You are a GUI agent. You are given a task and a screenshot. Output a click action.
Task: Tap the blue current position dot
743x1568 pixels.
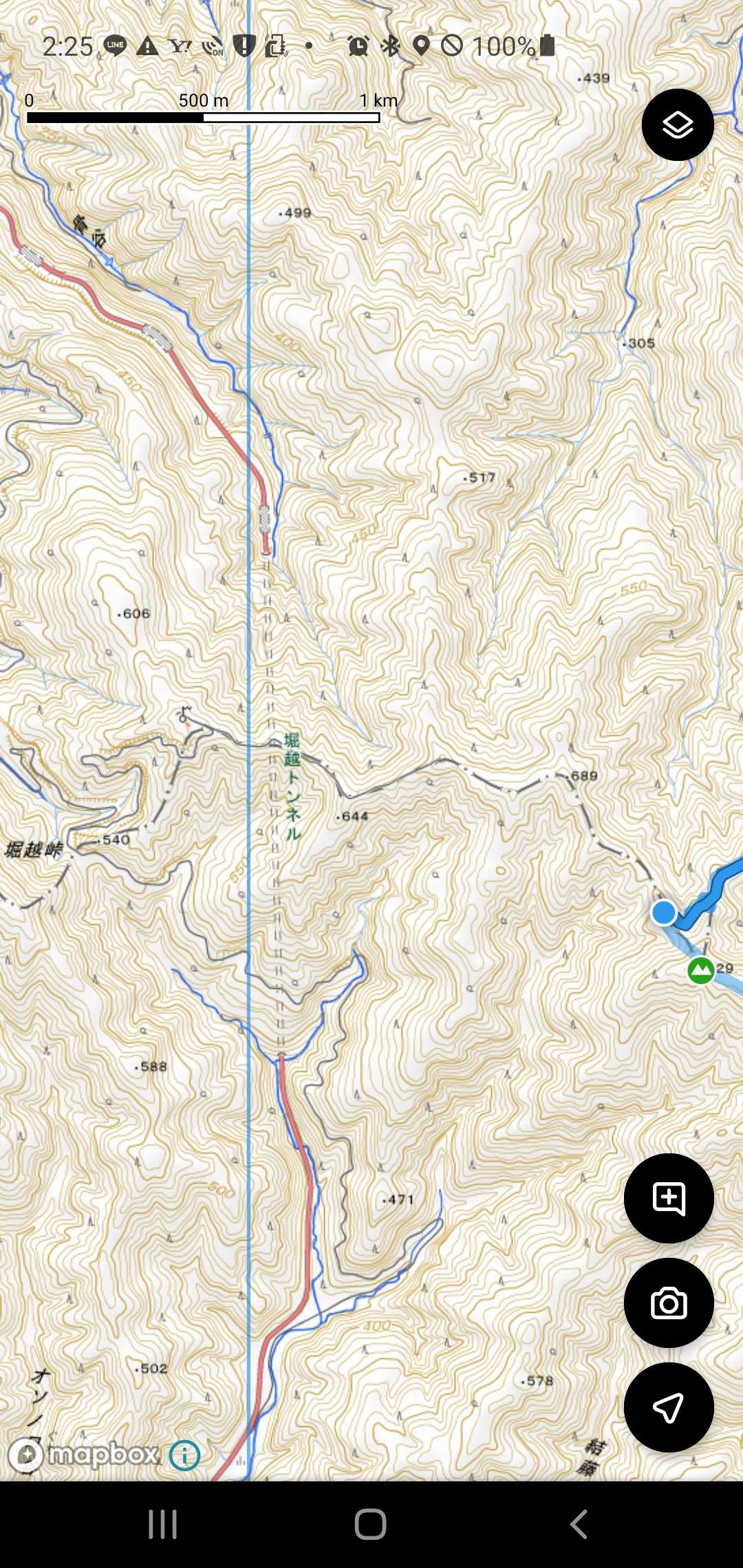click(664, 913)
